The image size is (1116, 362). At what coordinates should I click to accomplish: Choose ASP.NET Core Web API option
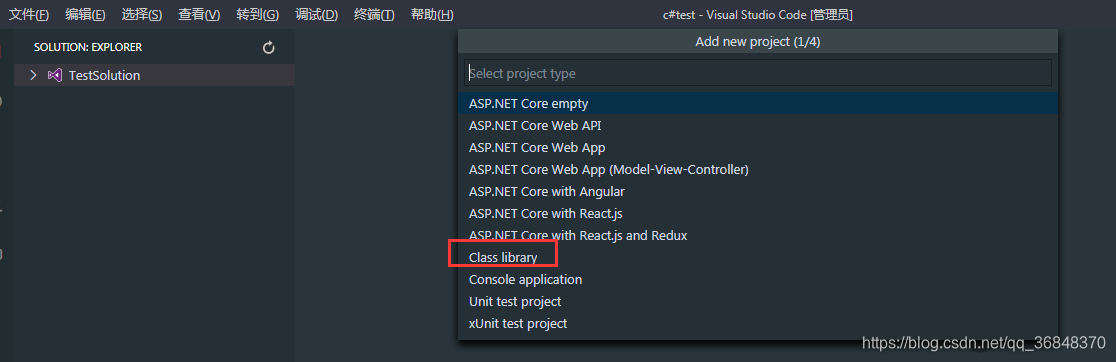[x=757, y=125]
